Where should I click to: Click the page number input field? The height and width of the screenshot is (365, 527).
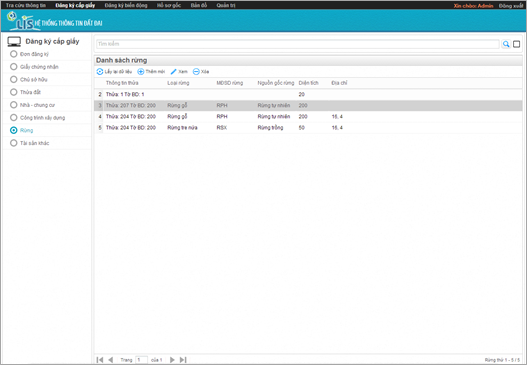141,360
